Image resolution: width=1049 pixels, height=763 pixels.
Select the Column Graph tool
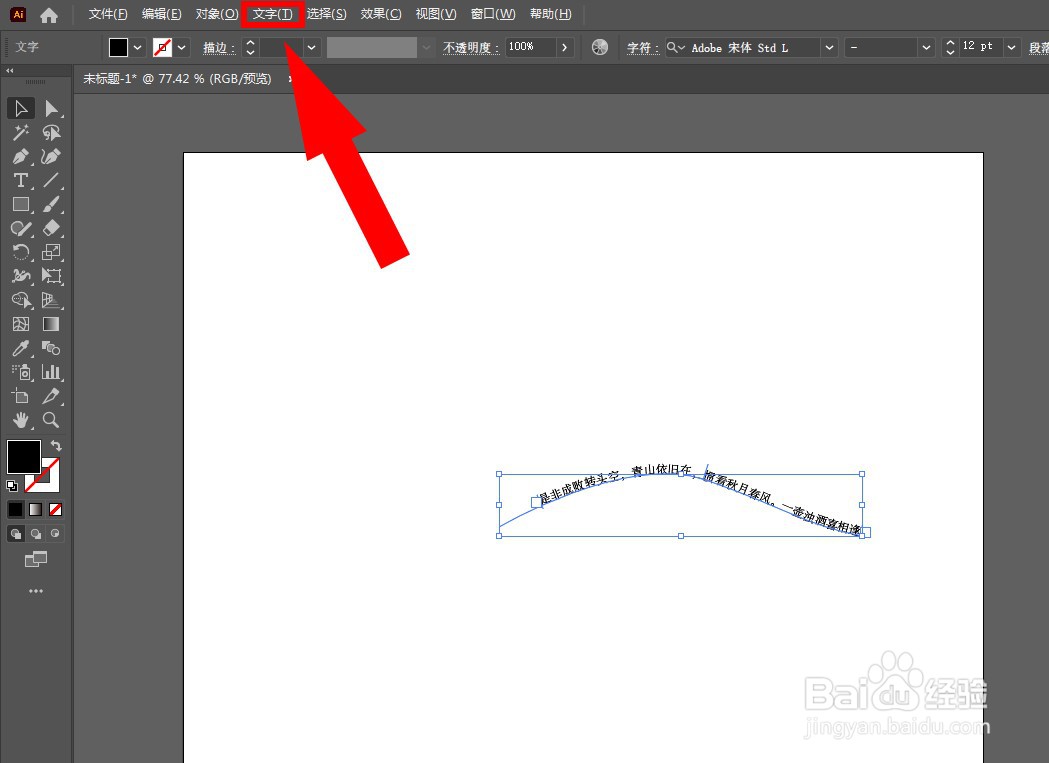51,373
